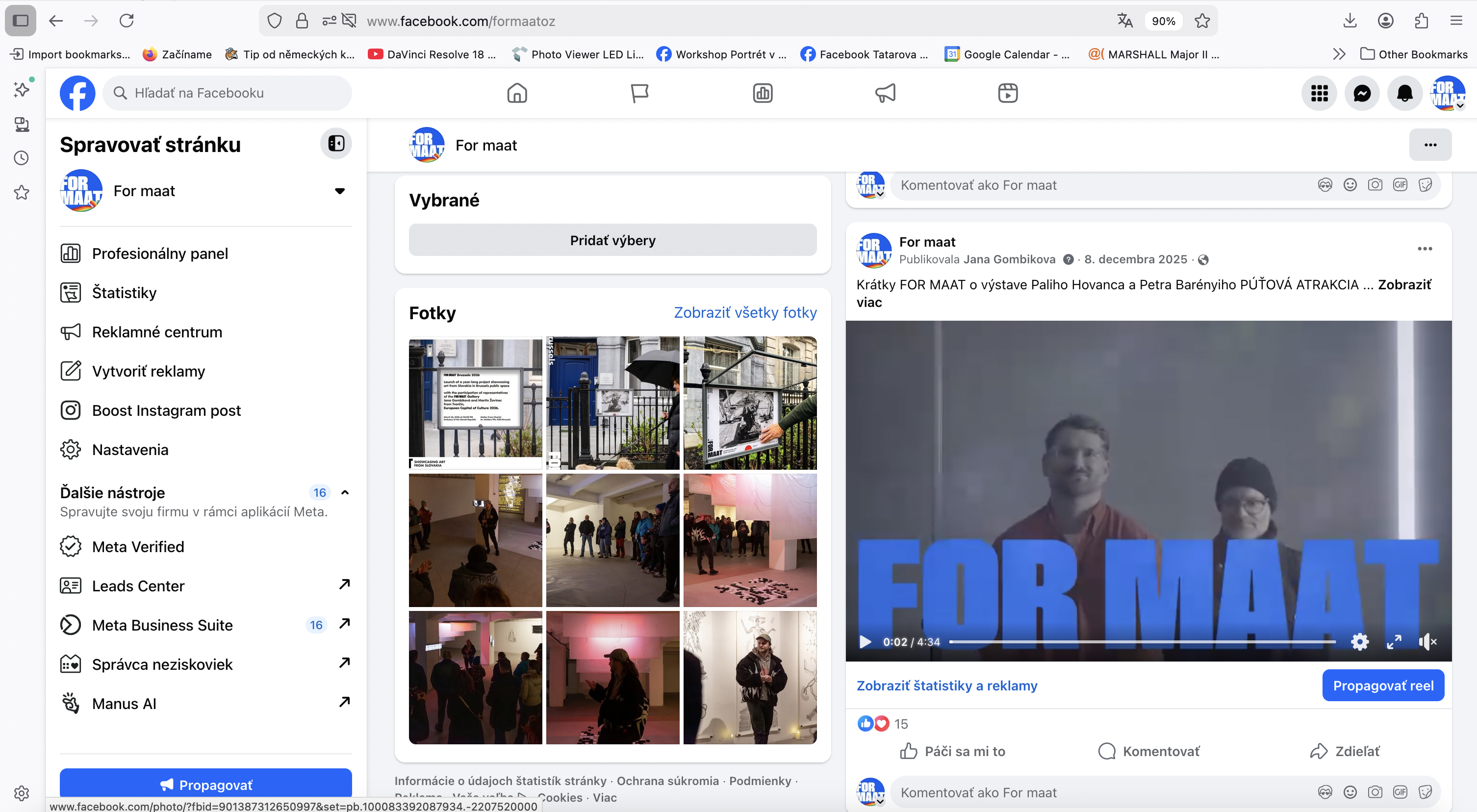Show more bookmarks with the chevron overflow
The image size is (1477, 812).
tap(1339, 54)
